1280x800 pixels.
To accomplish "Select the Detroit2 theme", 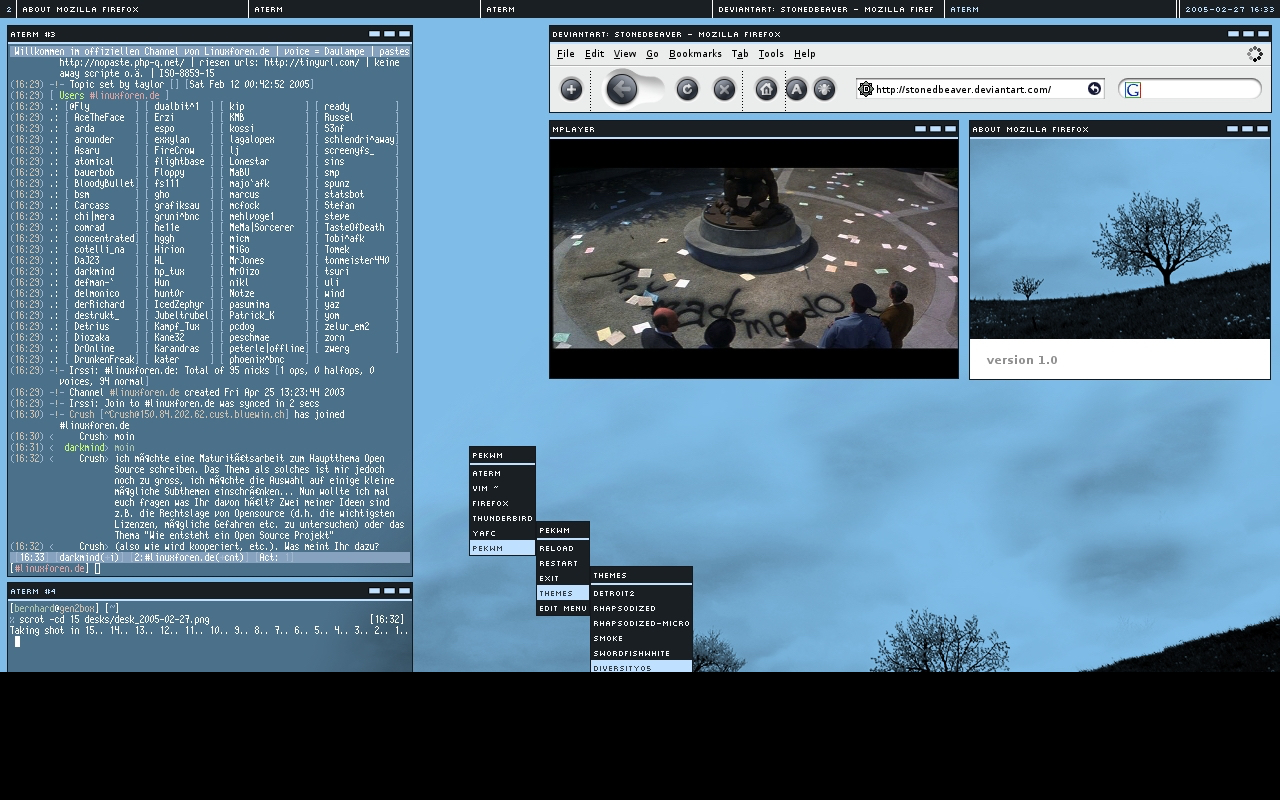I will pos(641,593).
